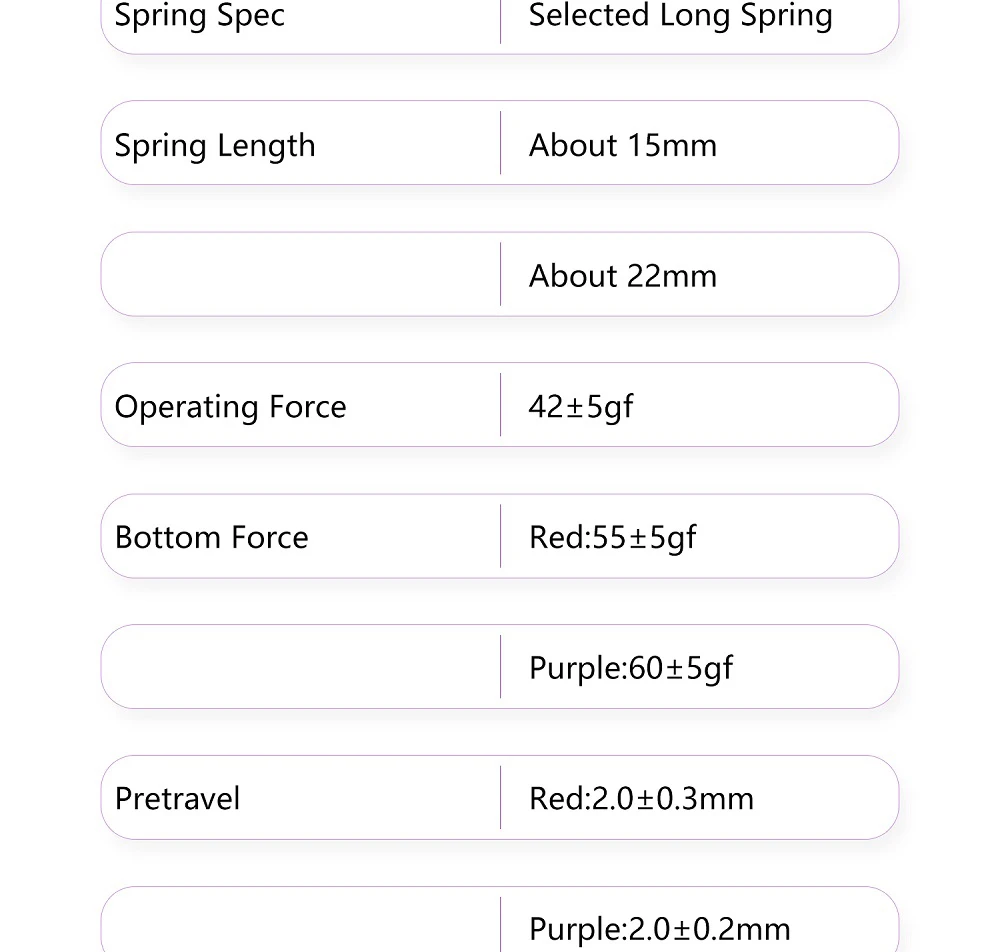This screenshot has width=1000, height=952.
Task: Click the "Operating Force" label
Action: point(230,407)
